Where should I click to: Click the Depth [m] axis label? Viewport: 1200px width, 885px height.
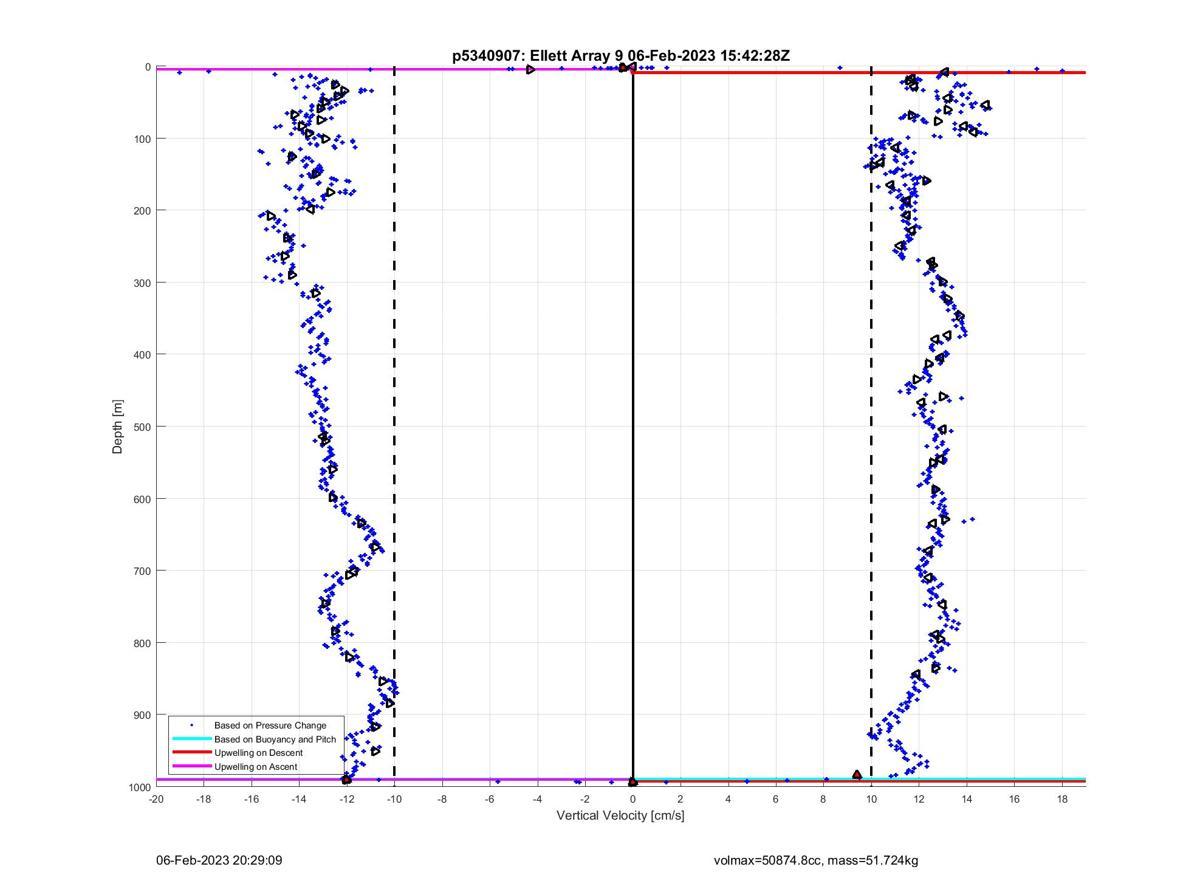[x=118, y=427]
